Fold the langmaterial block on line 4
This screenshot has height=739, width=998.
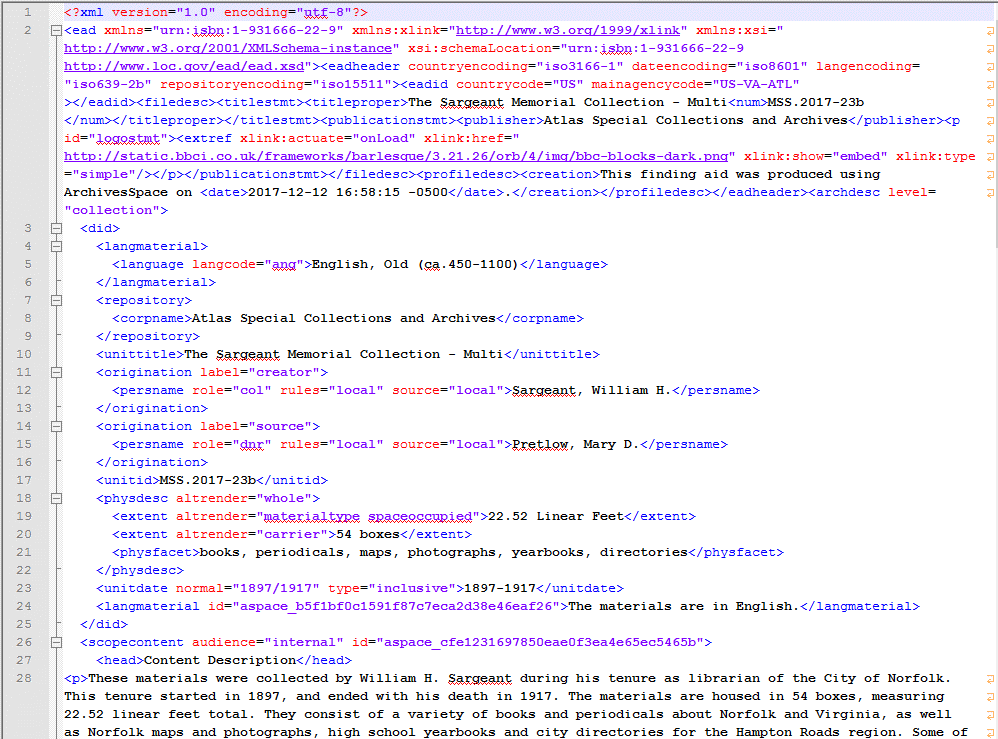tap(54, 247)
